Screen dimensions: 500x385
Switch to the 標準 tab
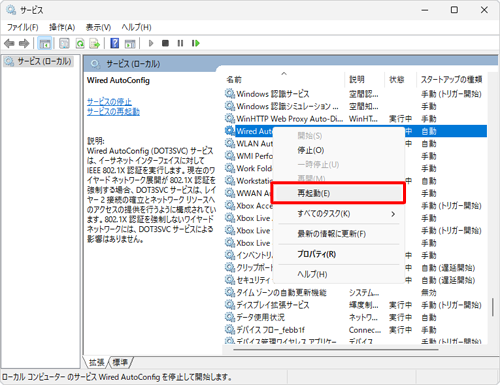pyautogui.click(x=120, y=362)
